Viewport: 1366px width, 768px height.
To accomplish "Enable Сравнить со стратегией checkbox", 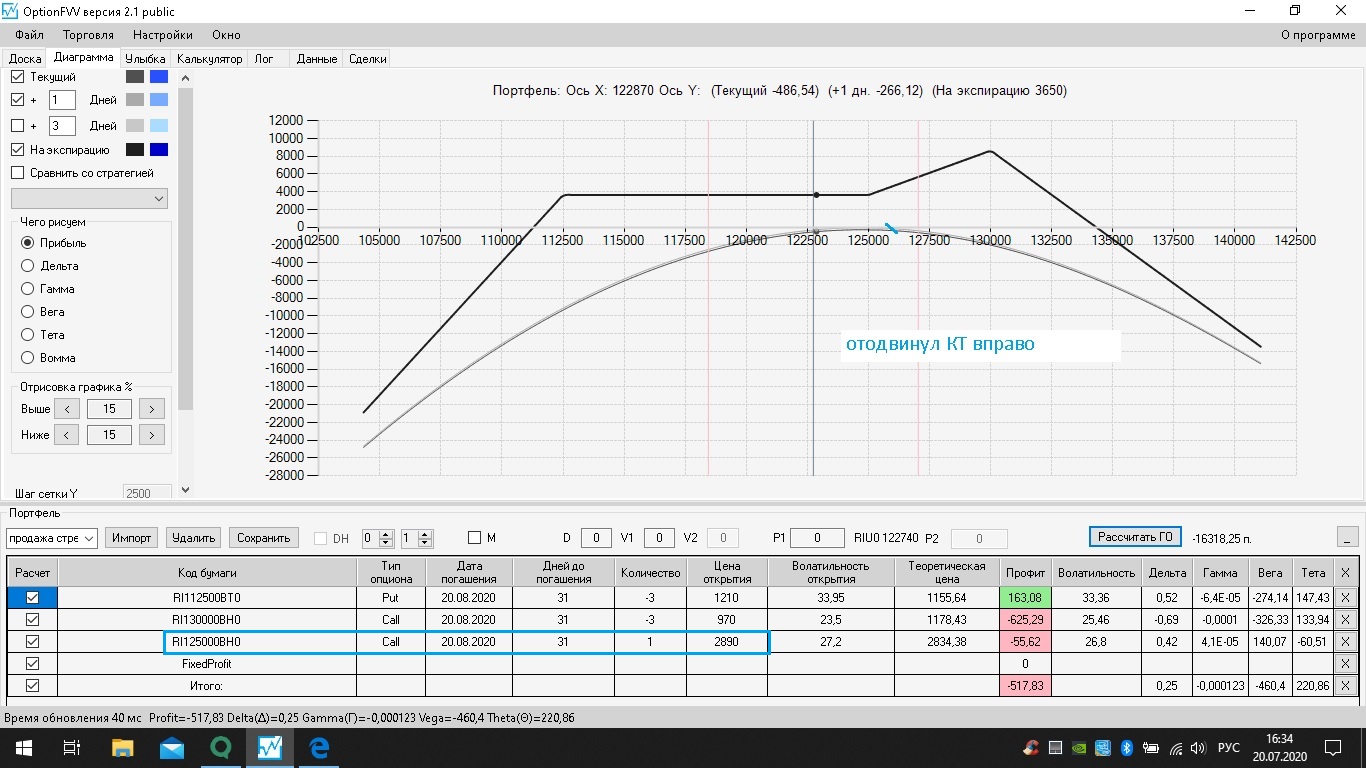I will click(17, 173).
